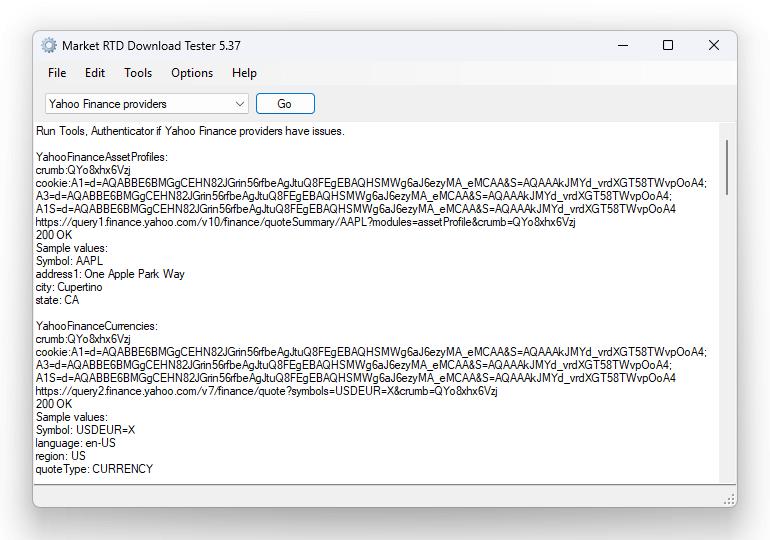Close the Market RTD Download Tester window

point(714,46)
